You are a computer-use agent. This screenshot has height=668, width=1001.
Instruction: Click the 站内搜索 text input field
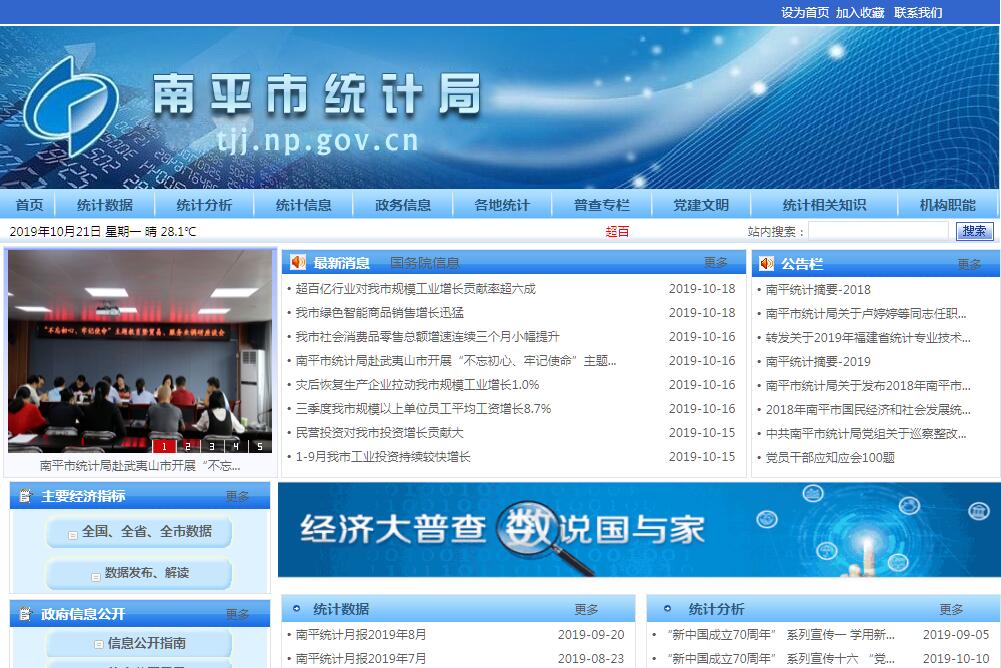pyautogui.click(x=877, y=231)
